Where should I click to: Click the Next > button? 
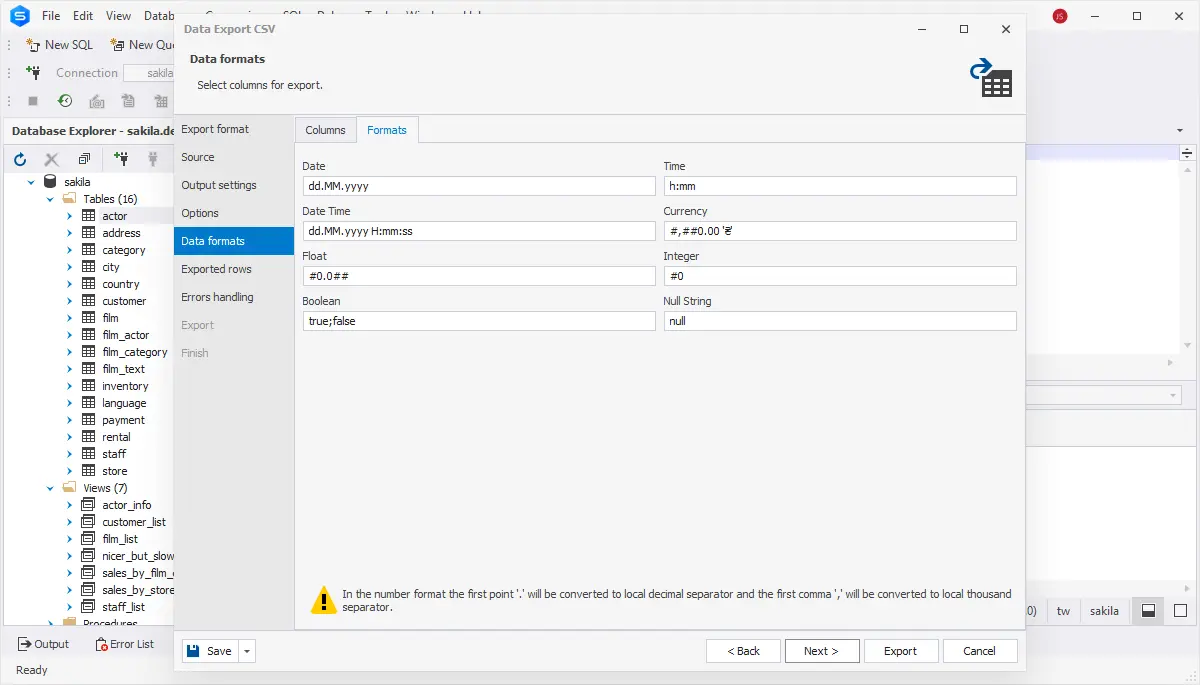(821, 651)
